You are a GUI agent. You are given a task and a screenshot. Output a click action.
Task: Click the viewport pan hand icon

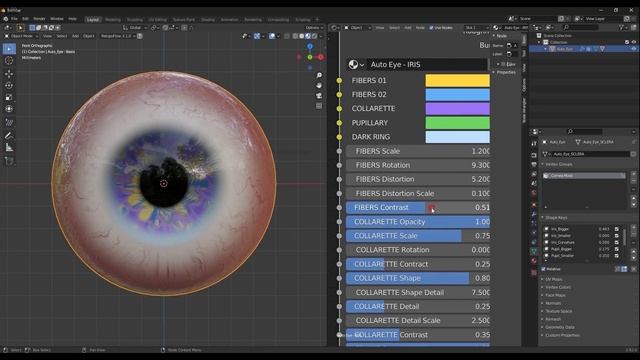click(x=319, y=85)
